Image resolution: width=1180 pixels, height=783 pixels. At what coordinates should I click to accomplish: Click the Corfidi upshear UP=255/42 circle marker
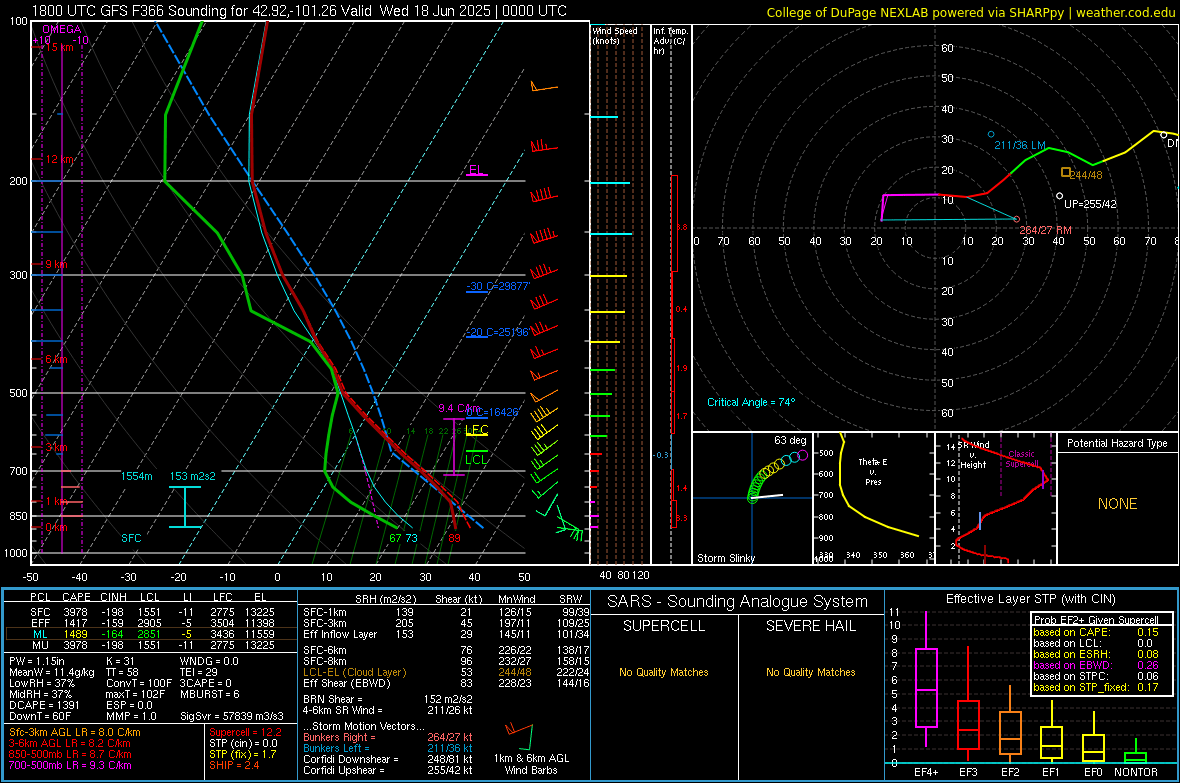tap(1060, 196)
